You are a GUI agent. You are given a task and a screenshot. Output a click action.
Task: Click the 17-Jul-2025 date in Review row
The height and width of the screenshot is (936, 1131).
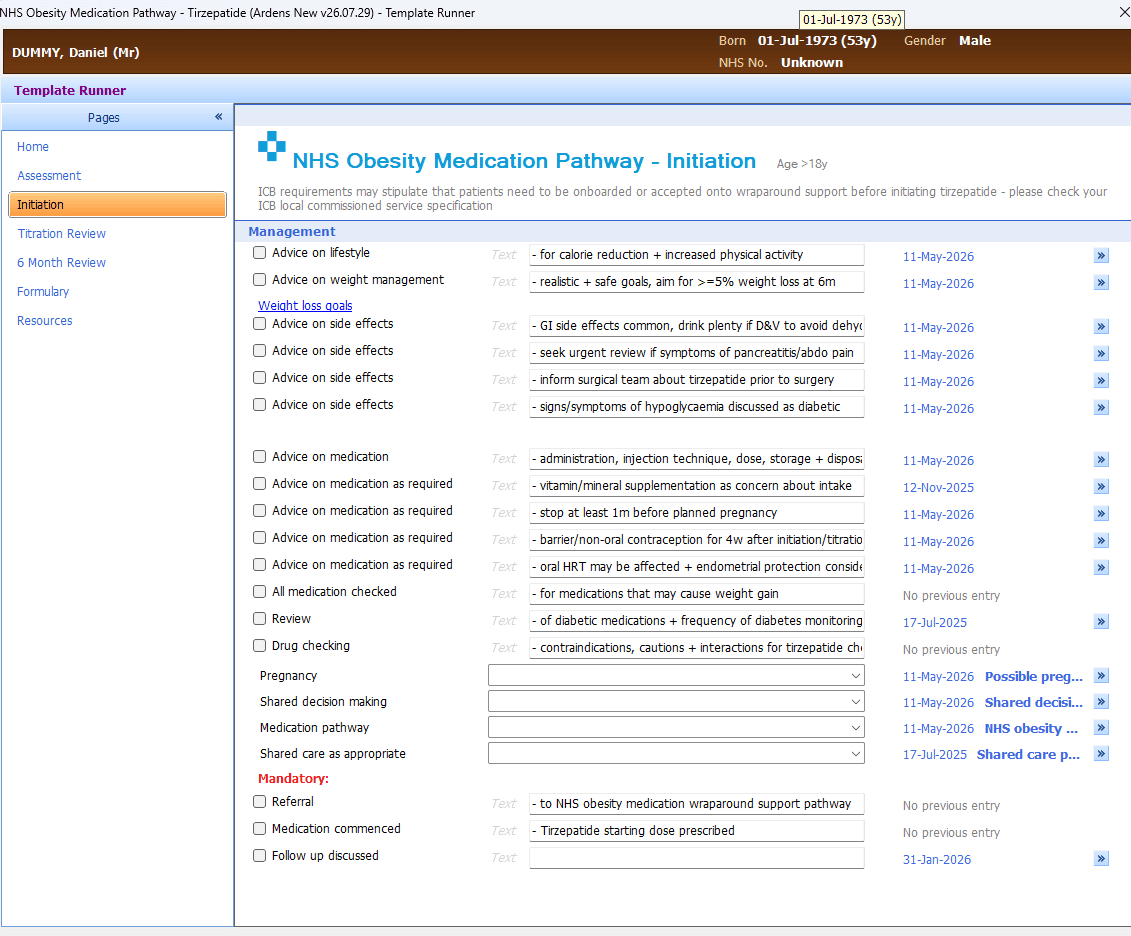pos(935,622)
